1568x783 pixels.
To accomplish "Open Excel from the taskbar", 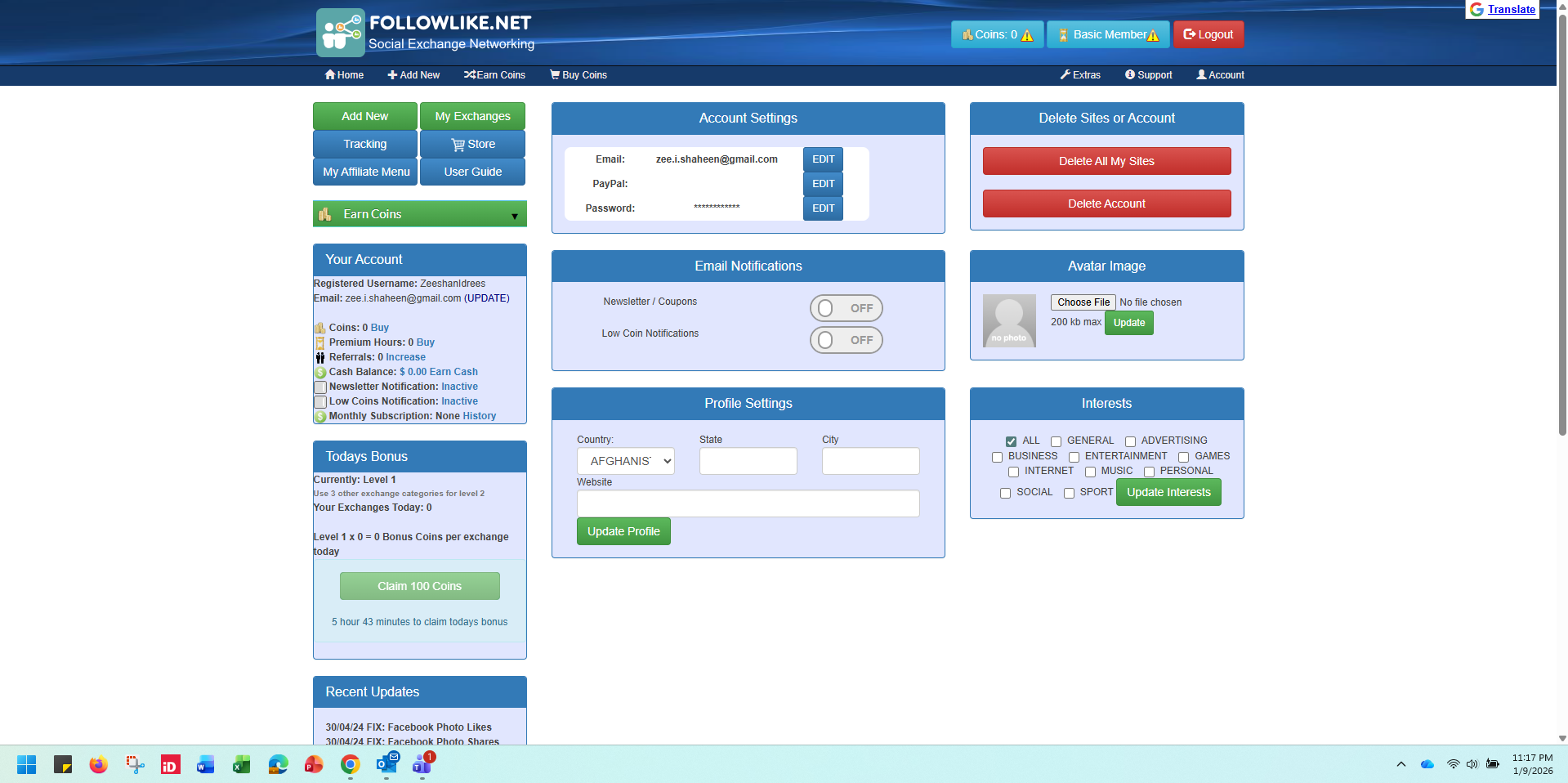I will [242, 764].
